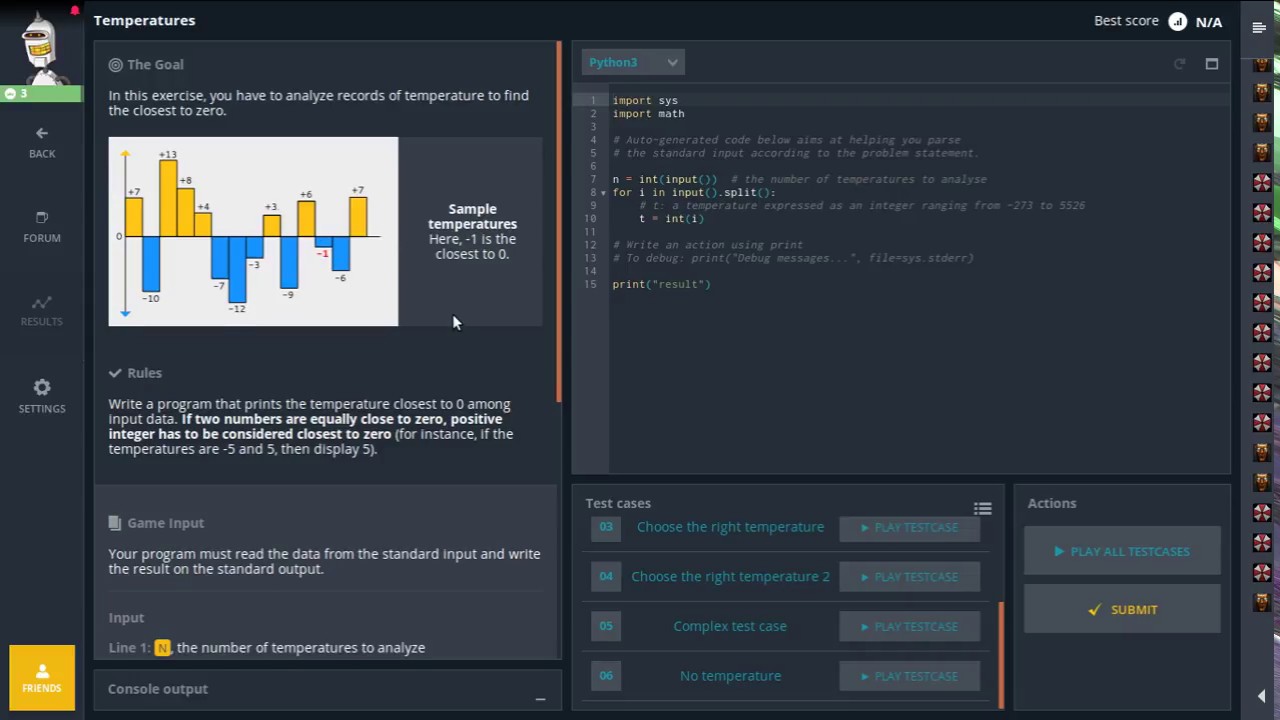Image resolution: width=1280 pixels, height=720 pixels.
Task: Open the test cases list menu icon
Action: [x=983, y=509]
